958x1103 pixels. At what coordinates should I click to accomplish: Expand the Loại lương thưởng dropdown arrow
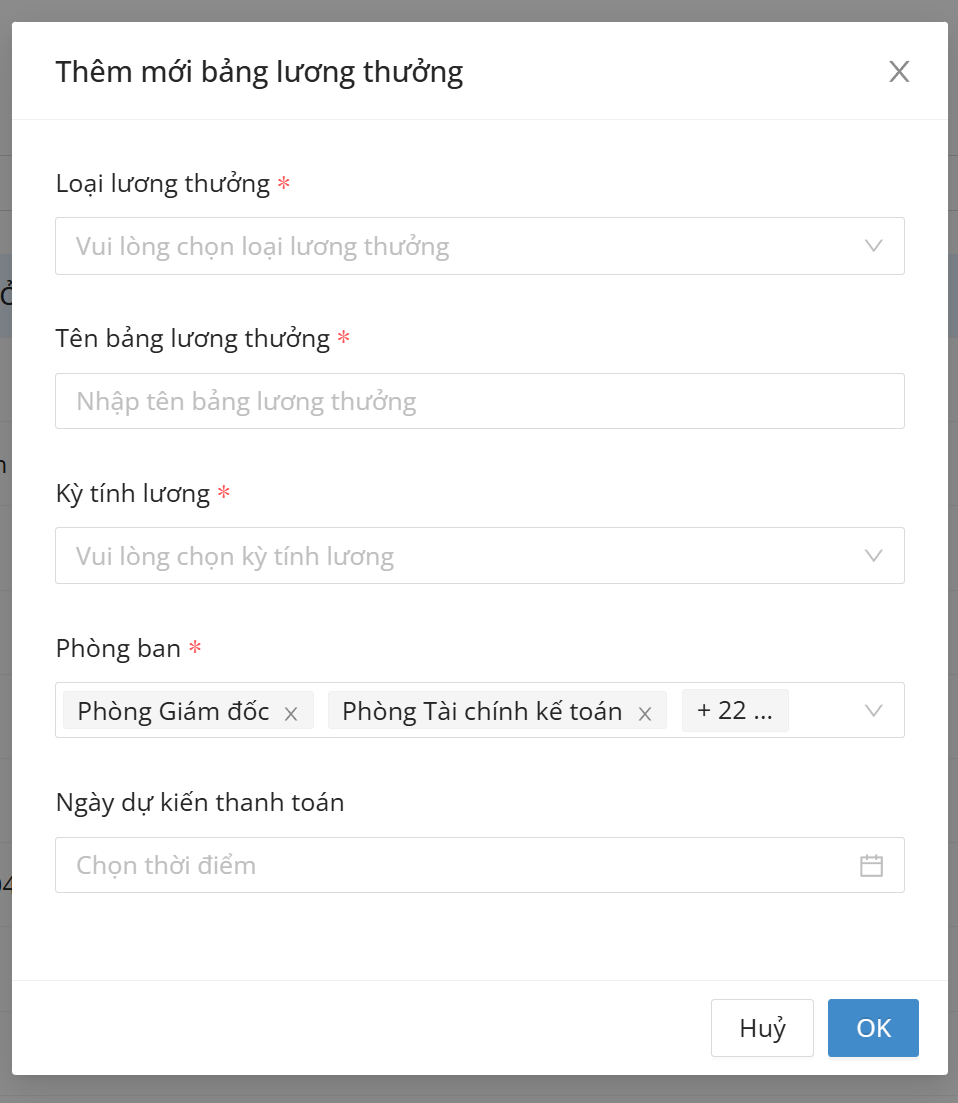(873, 246)
